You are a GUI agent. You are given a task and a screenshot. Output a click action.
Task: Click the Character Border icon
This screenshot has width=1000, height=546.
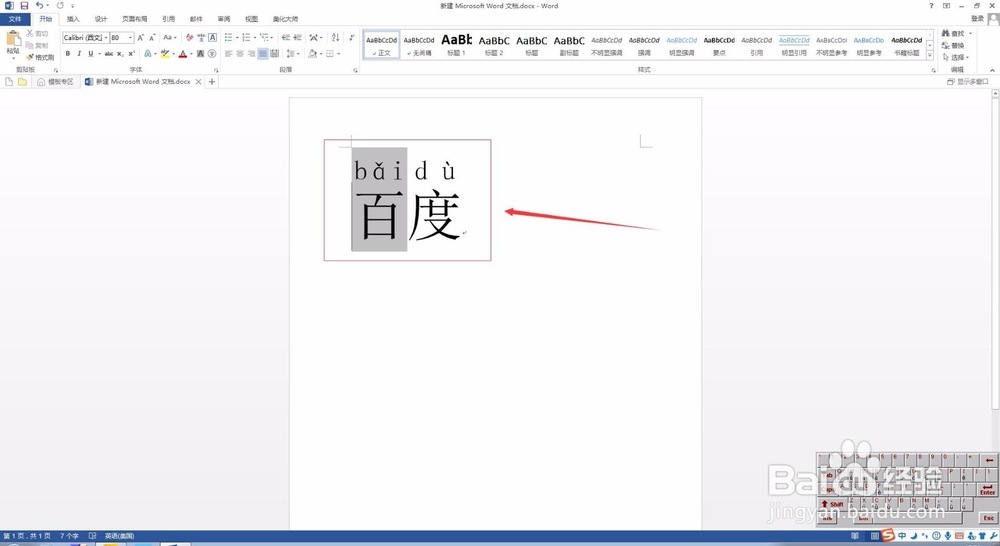pos(212,38)
